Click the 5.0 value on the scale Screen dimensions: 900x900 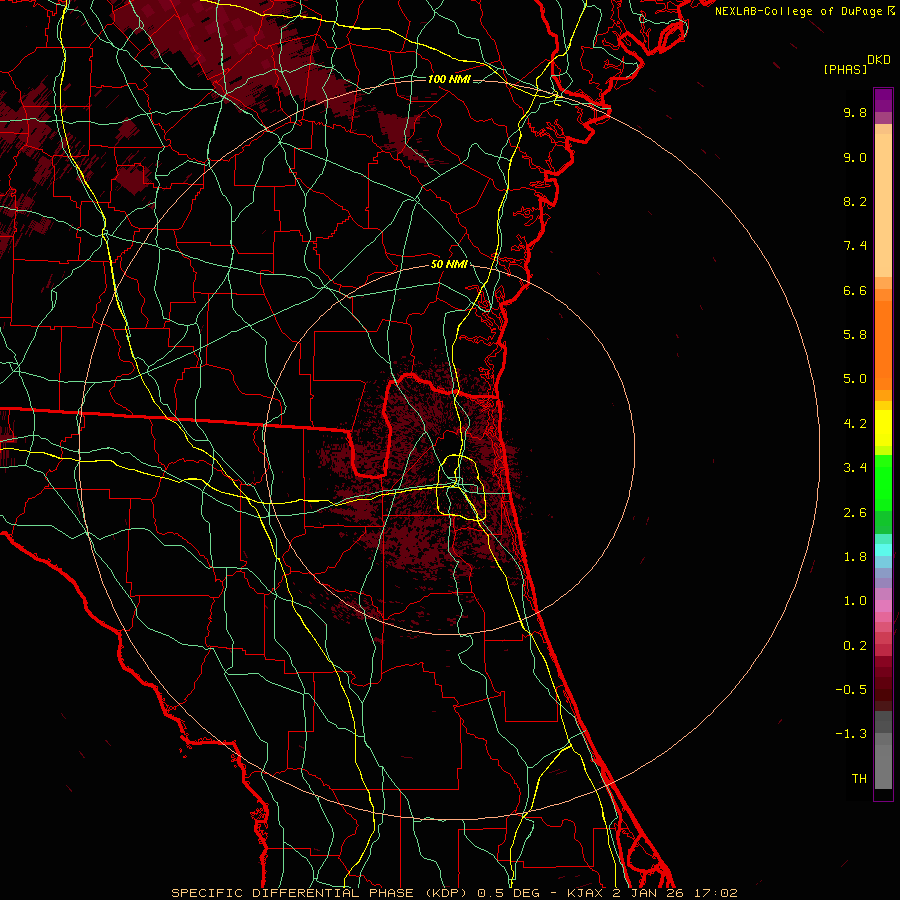pyautogui.click(x=855, y=379)
